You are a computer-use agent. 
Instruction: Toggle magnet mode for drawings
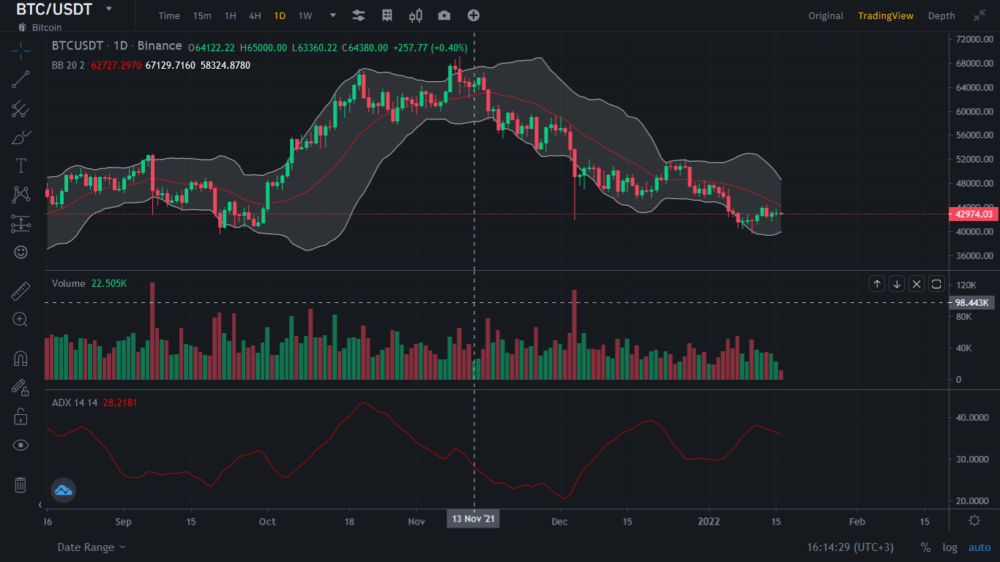(x=20, y=358)
